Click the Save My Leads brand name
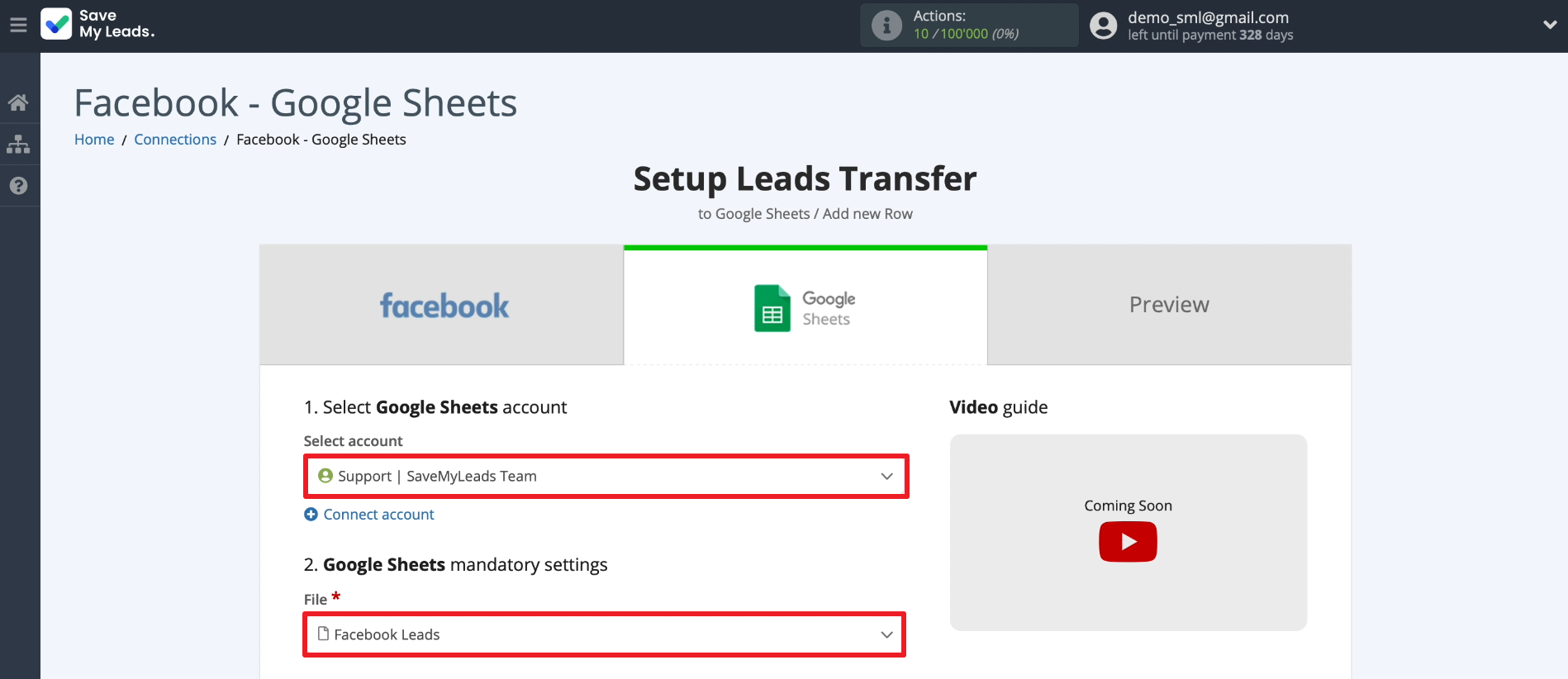 click(x=116, y=24)
